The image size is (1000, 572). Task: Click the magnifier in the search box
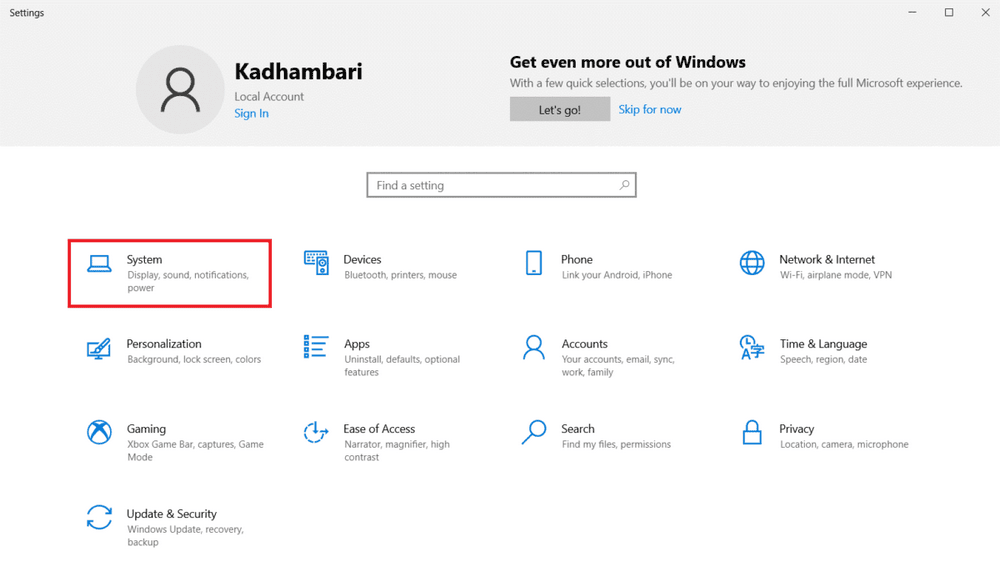(x=624, y=185)
